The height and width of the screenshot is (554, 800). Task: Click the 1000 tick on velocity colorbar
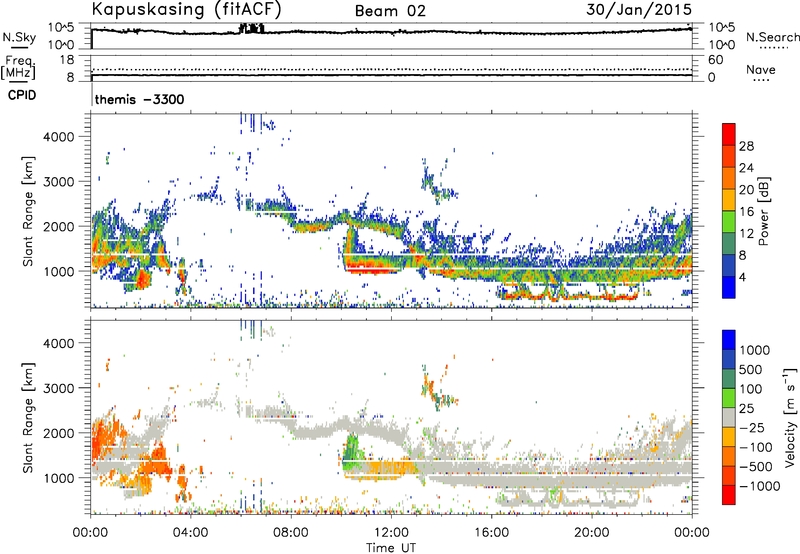click(754, 350)
